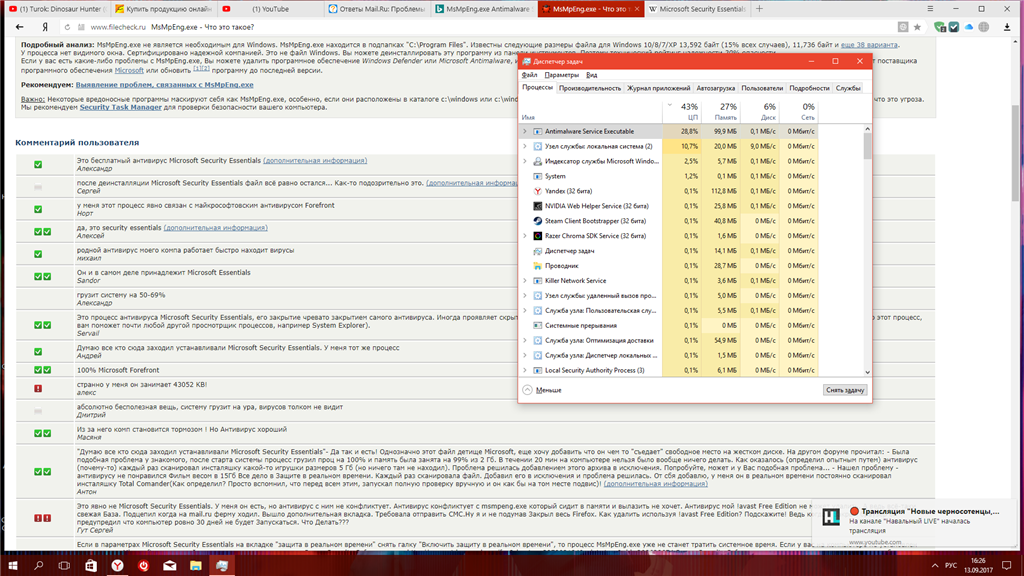Click the red warning mark beside алекс's comment
Image resolution: width=1024 pixels, height=576 pixels.
[x=38, y=389]
